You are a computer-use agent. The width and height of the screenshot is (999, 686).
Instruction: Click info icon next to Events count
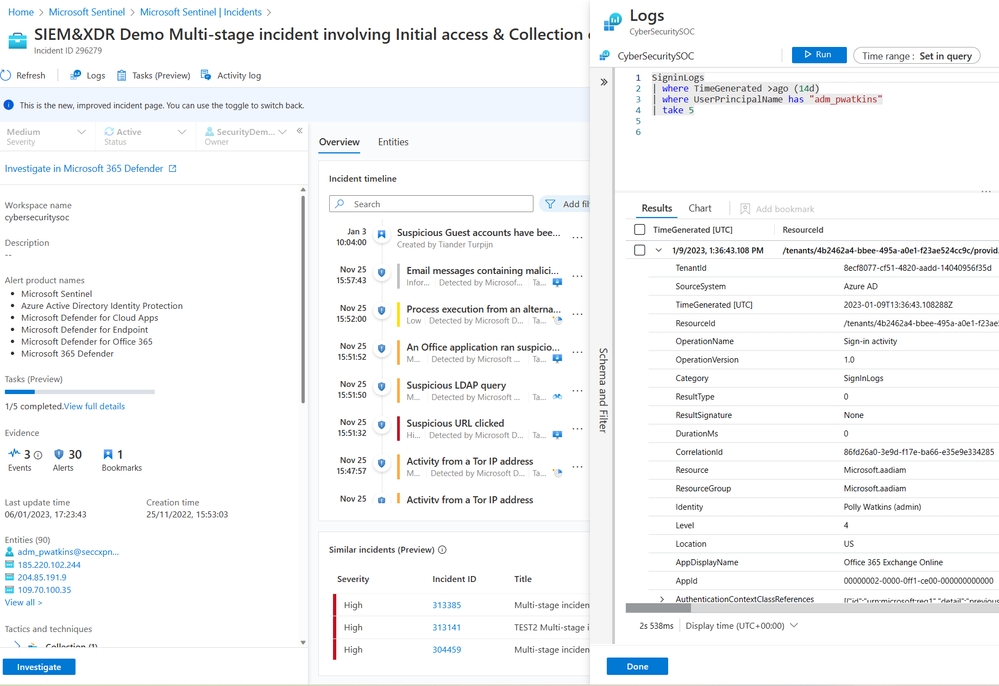click(38, 455)
